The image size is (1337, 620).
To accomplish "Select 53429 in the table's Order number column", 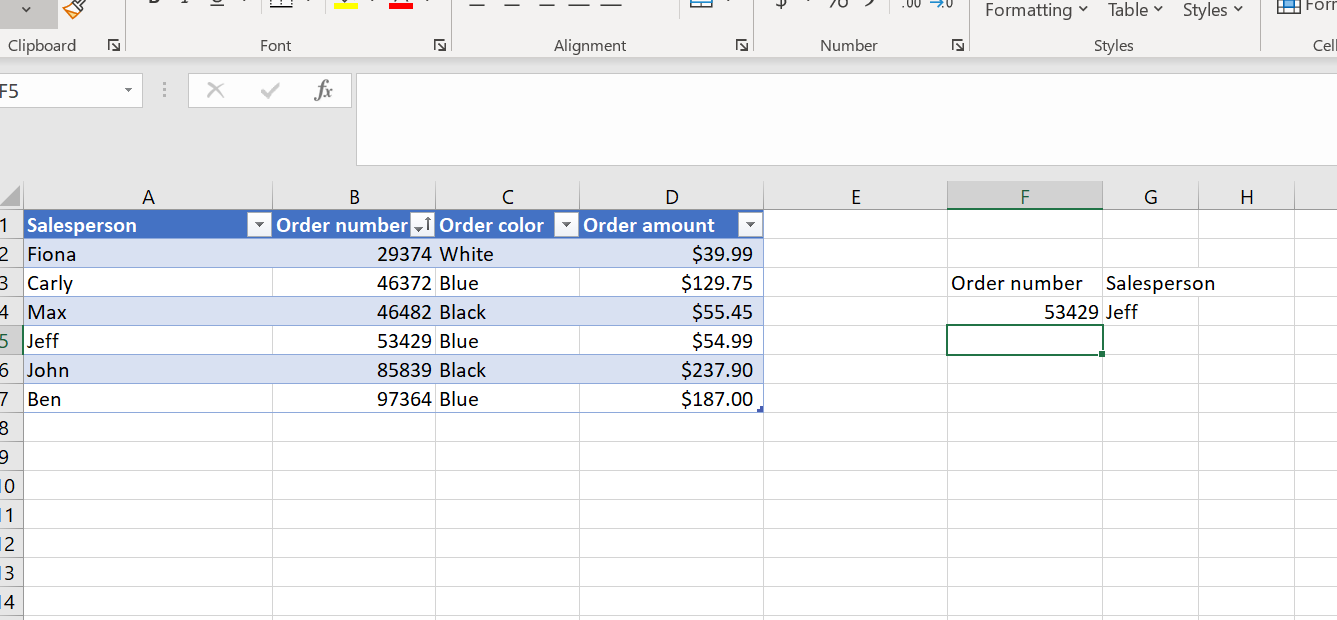I will tap(354, 341).
